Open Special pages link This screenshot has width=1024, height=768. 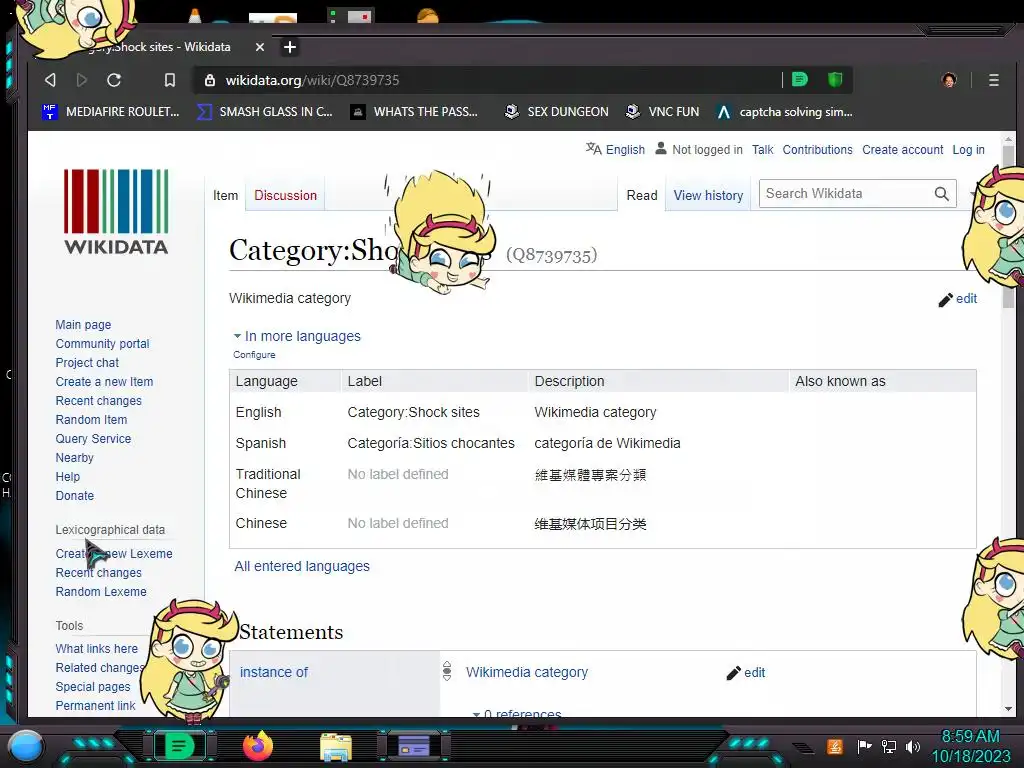pyautogui.click(x=93, y=686)
